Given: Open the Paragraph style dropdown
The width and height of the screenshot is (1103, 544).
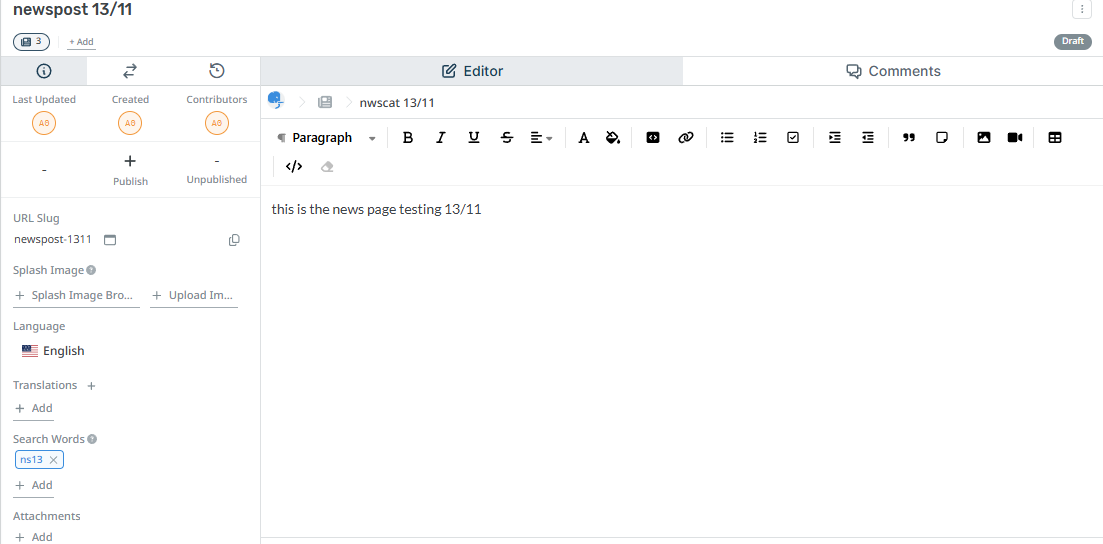Looking at the screenshot, I should pos(327,138).
